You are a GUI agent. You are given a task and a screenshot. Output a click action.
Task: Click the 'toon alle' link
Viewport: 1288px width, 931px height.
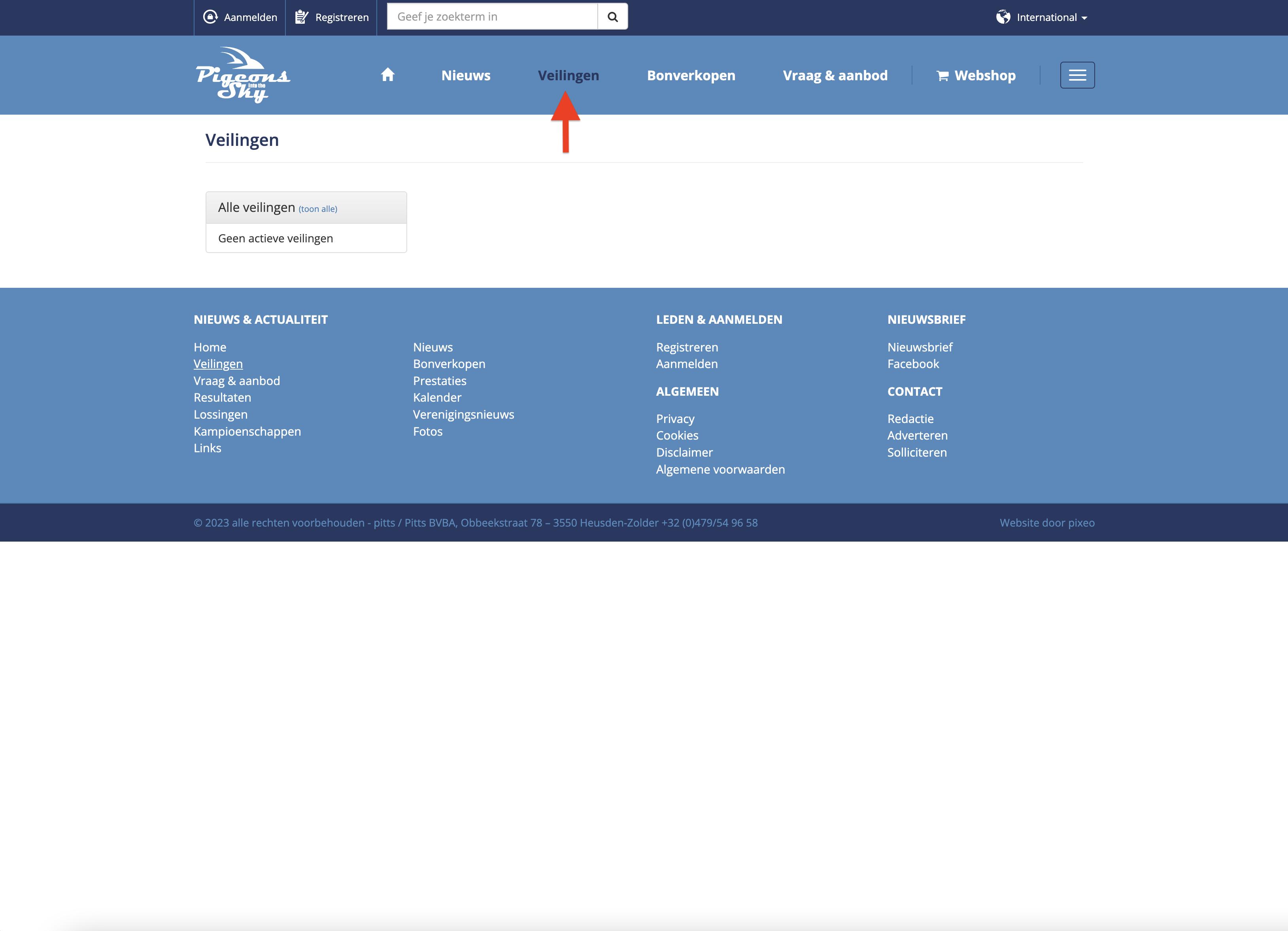click(317, 209)
